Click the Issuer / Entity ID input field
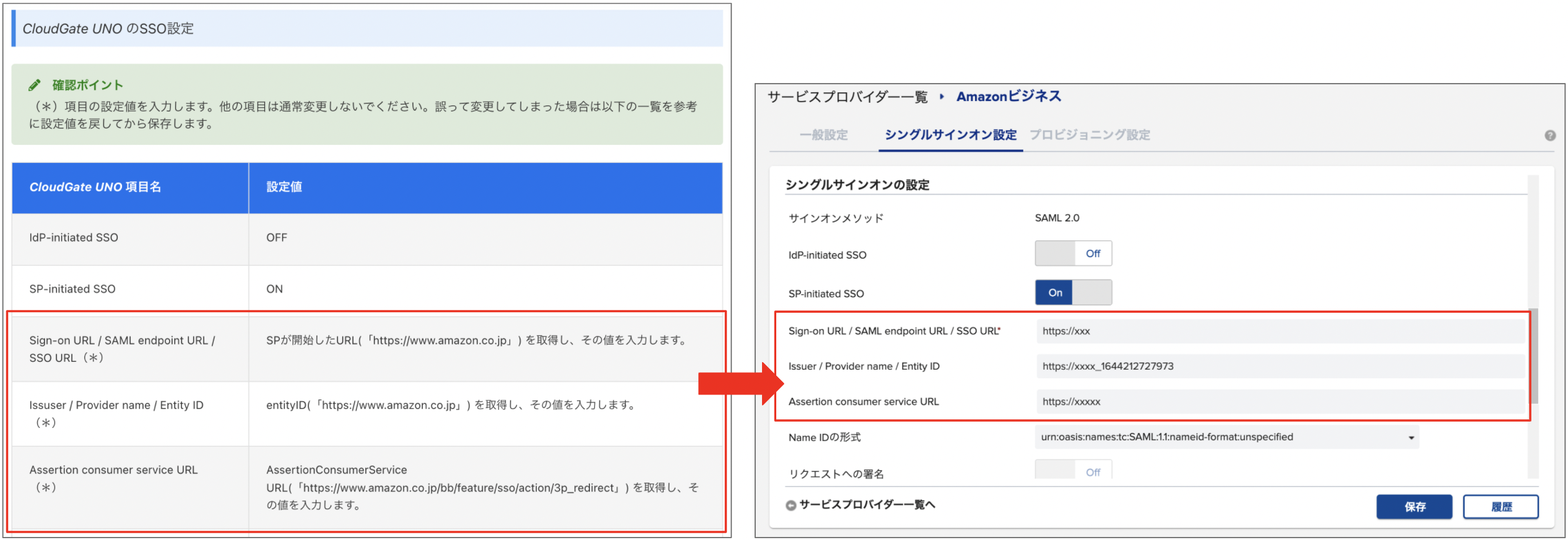Image resolution: width=1568 pixels, height=540 pixels. pyautogui.click(x=1281, y=367)
